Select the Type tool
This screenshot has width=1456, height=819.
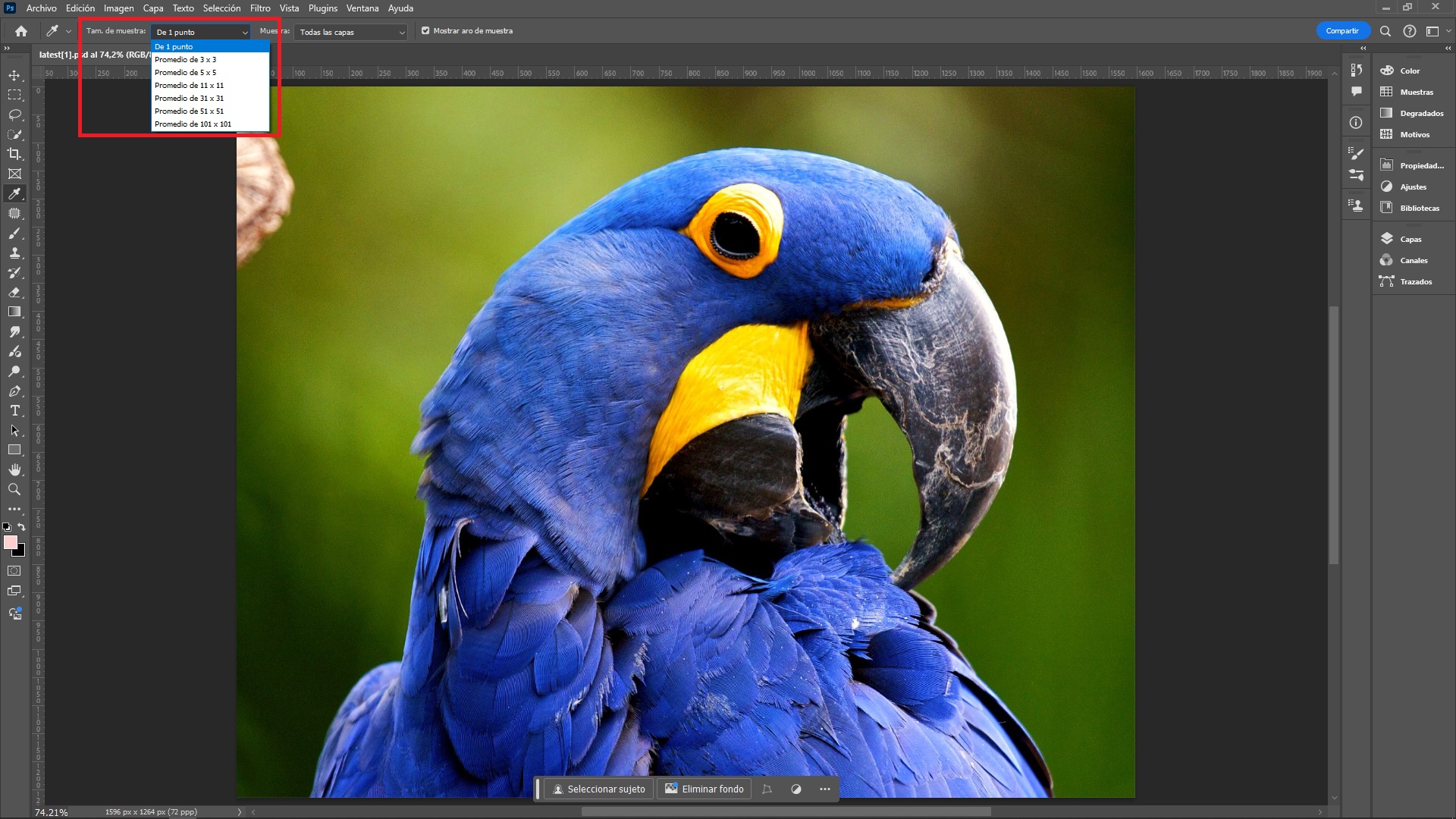point(14,411)
